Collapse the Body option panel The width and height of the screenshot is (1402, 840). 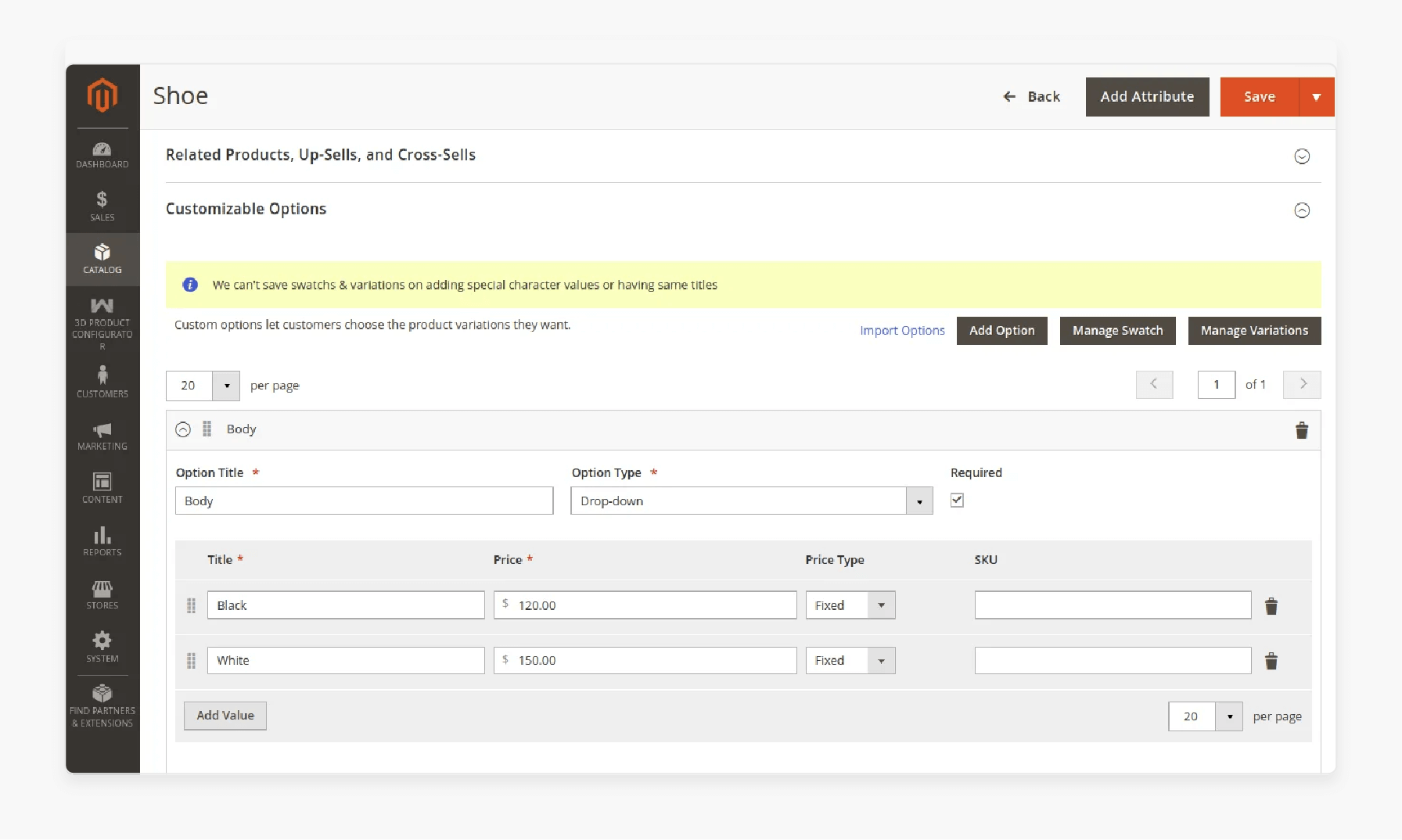(183, 429)
